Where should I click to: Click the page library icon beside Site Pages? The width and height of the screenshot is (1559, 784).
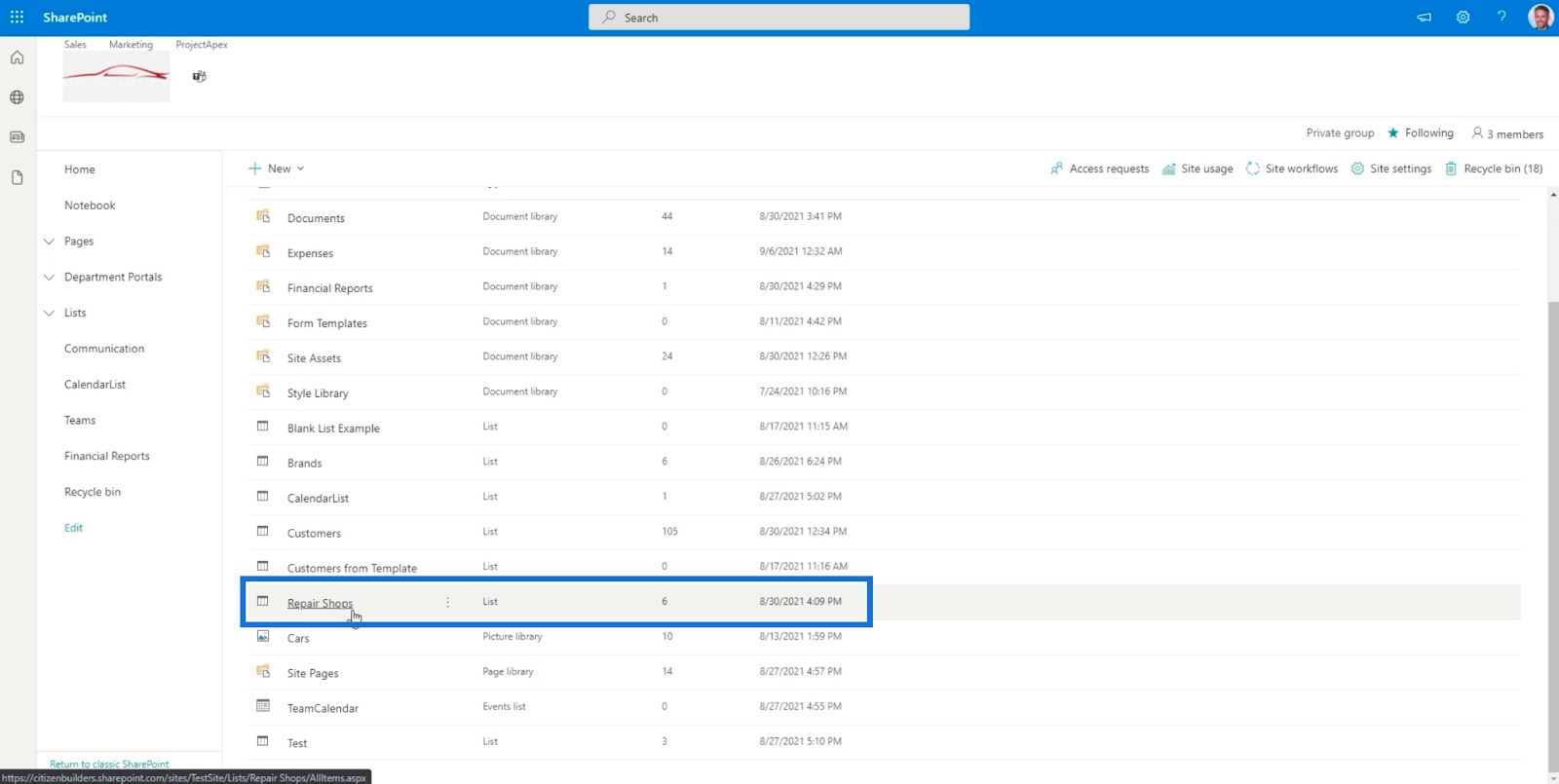pyautogui.click(x=263, y=671)
